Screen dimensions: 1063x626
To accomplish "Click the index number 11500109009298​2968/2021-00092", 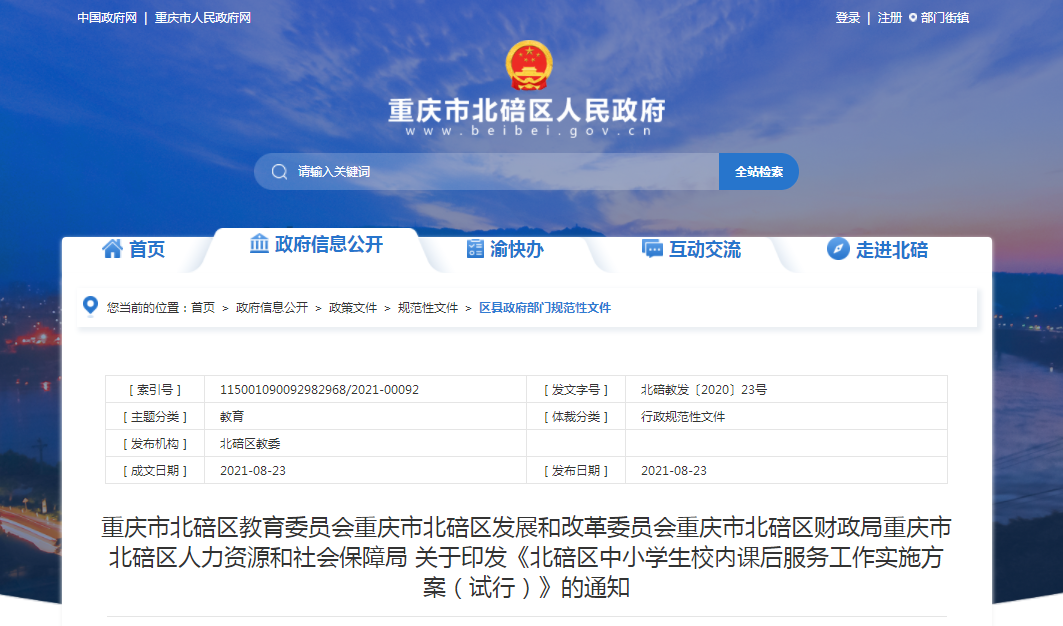I will 319,390.
